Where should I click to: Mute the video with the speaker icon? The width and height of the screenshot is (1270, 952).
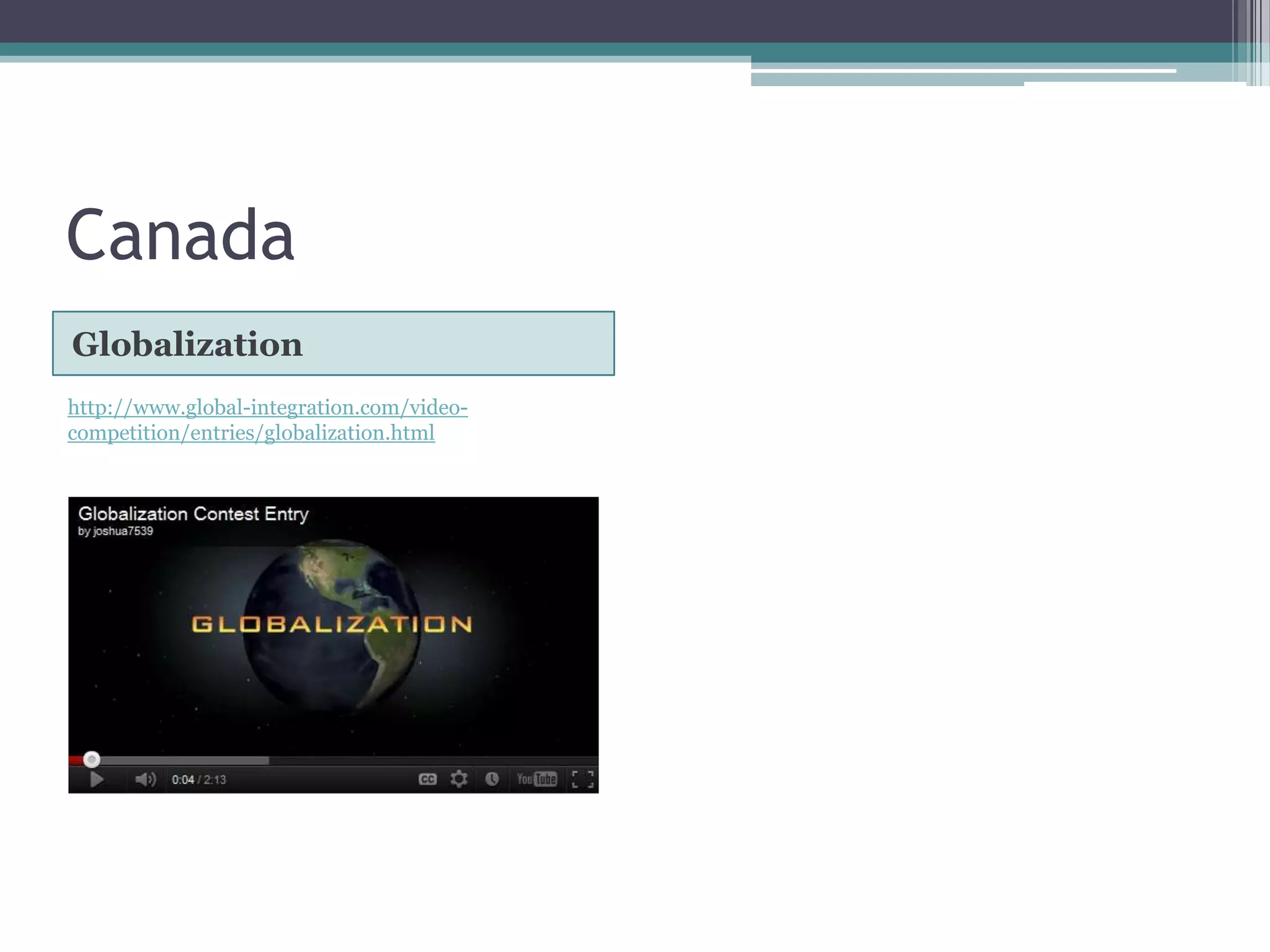click(145, 780)
